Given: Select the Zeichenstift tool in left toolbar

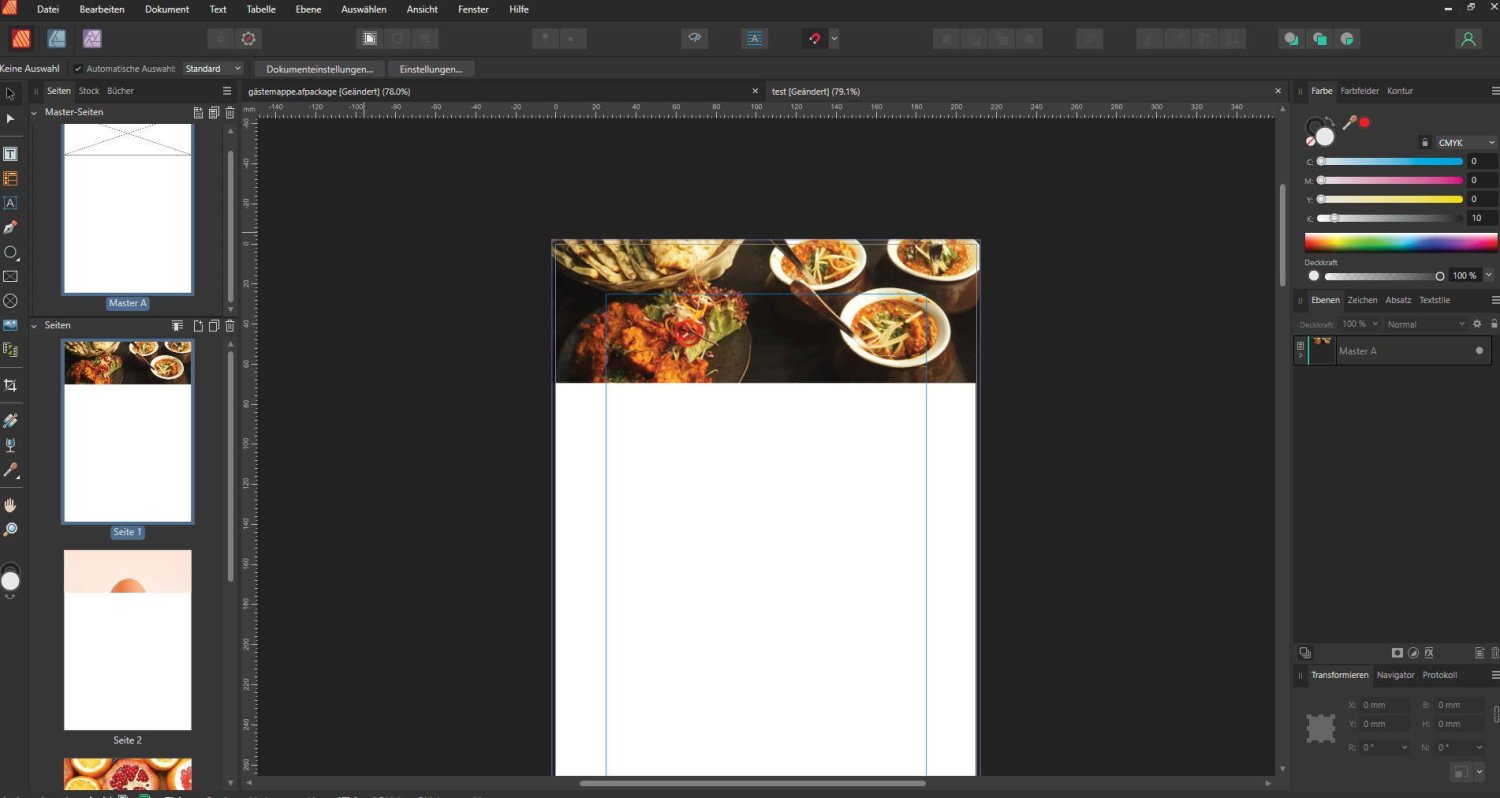Looking at the screenshot, I should click(10, 227).
